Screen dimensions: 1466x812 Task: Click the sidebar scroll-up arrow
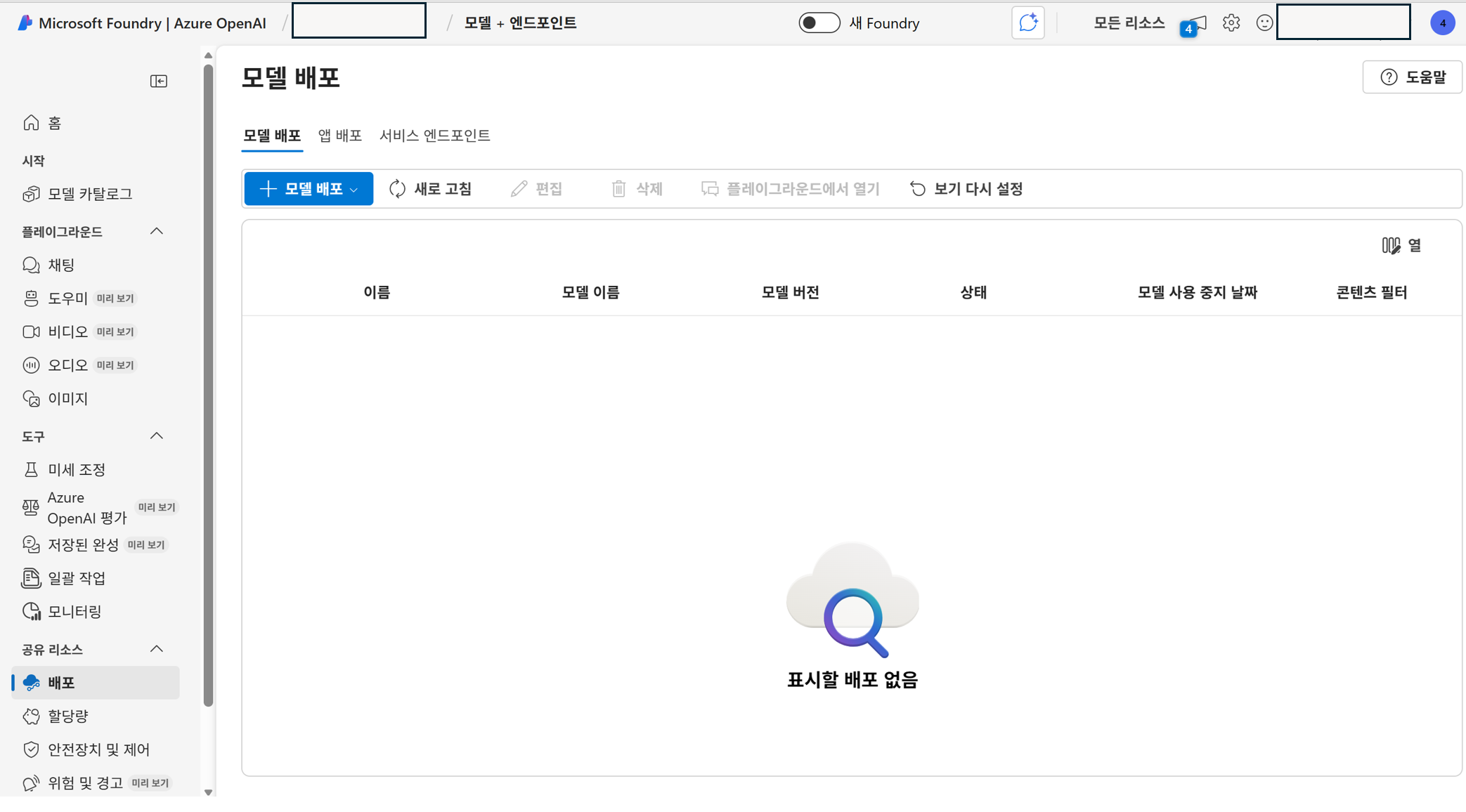208,55
